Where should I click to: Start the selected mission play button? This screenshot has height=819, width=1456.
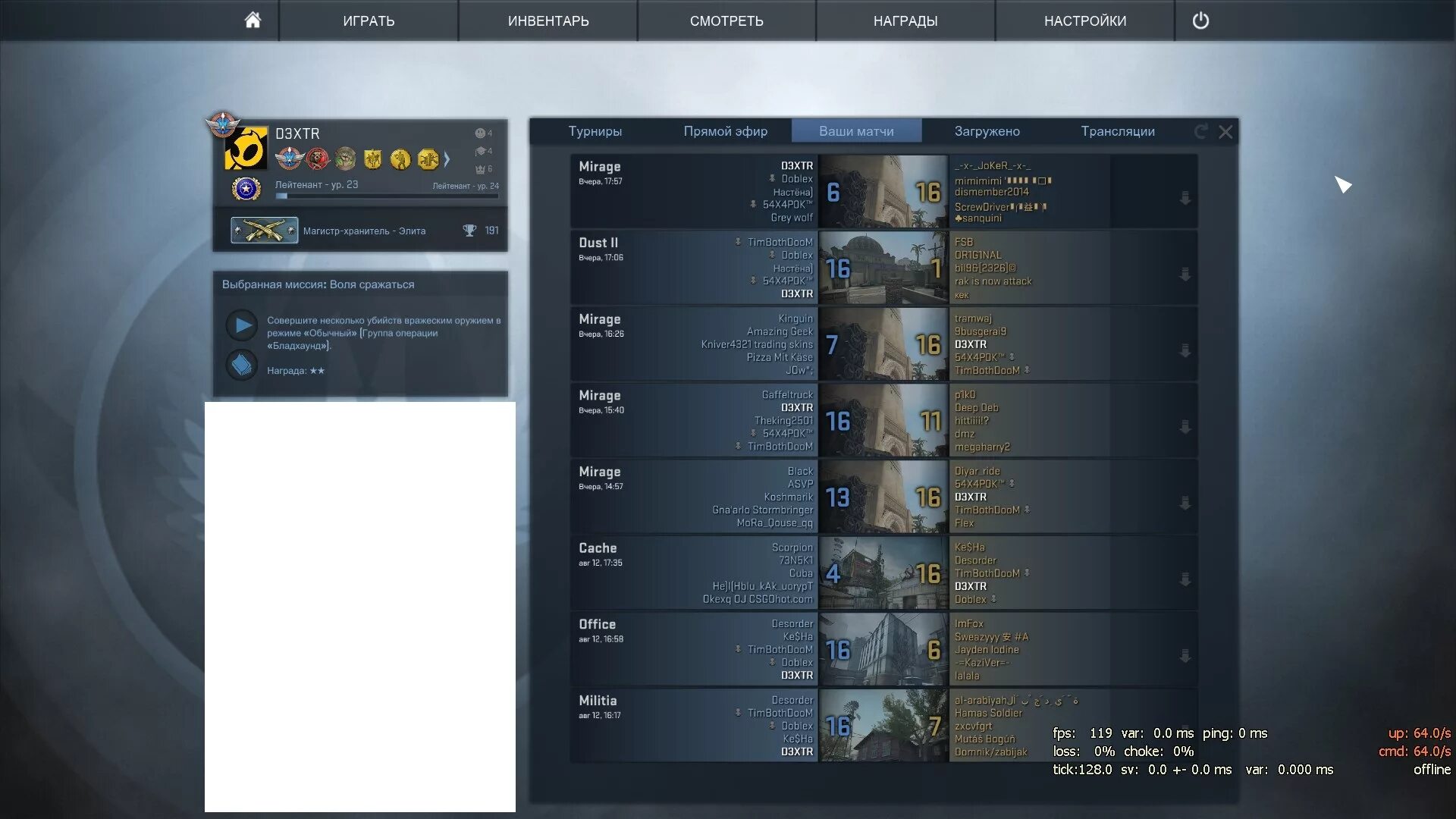point(242,325)
